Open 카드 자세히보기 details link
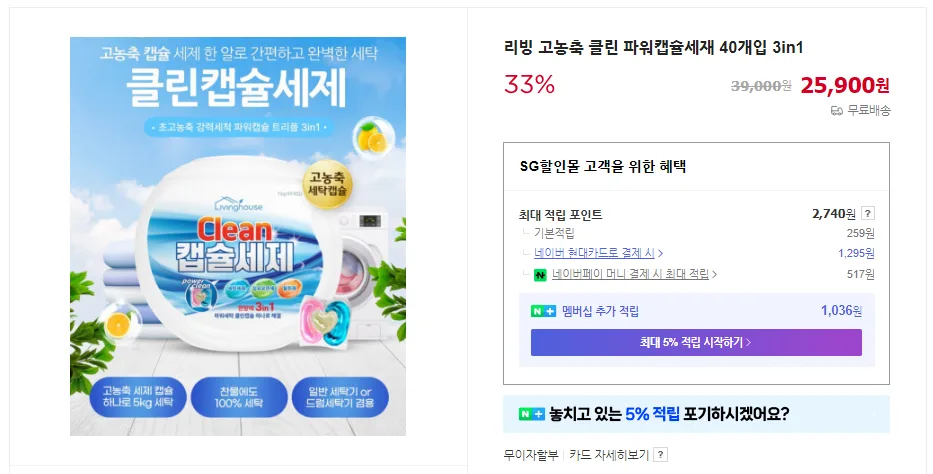 coord(609,455)
